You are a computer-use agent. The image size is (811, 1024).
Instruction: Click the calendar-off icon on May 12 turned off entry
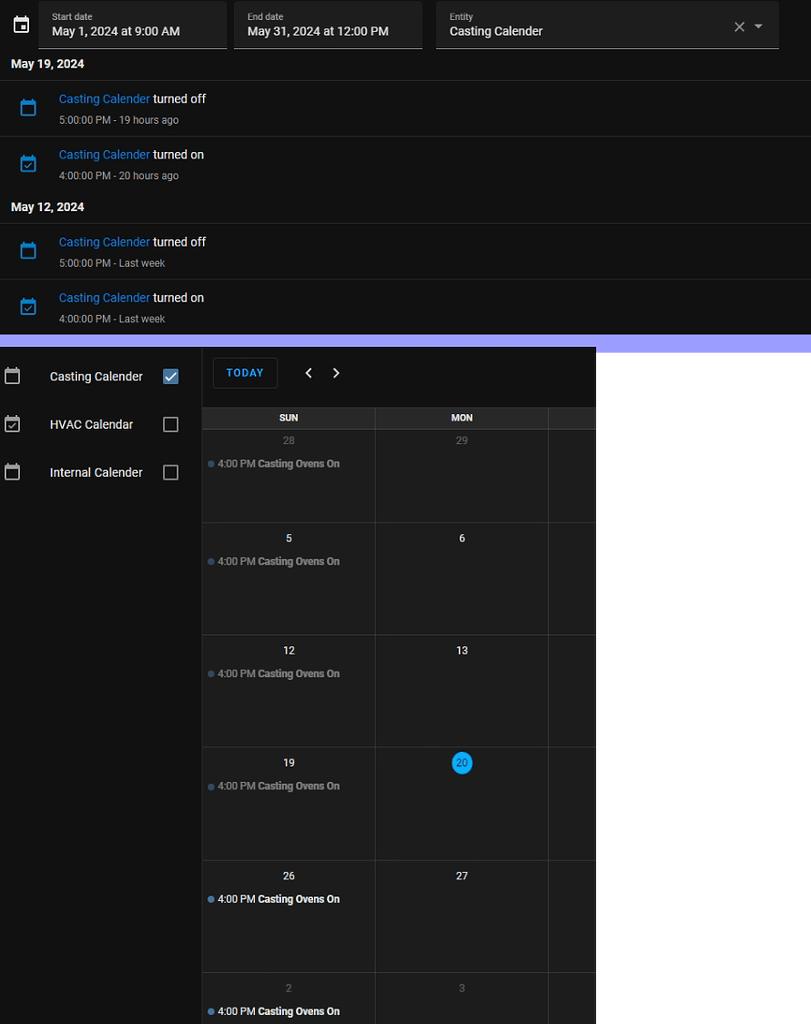[28, 250]
